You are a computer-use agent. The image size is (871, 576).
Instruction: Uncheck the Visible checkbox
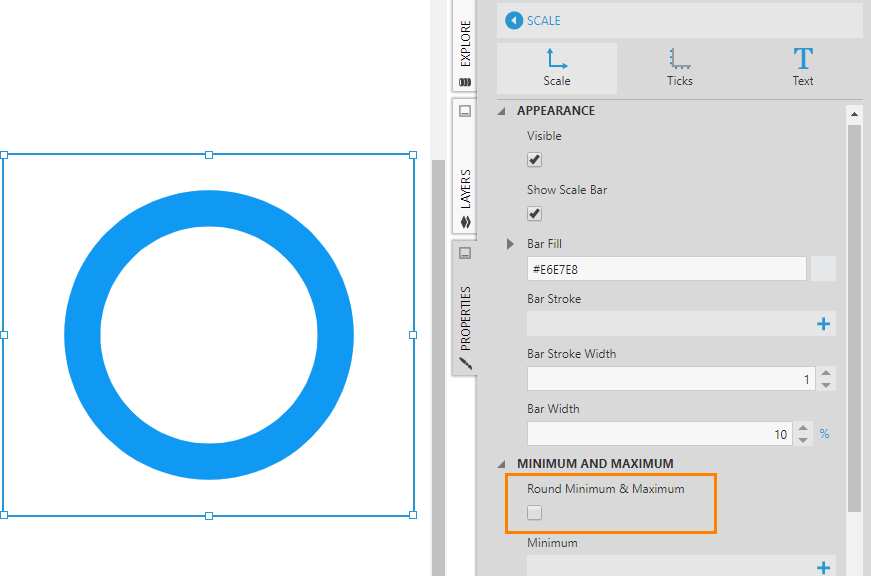point(533,159)
